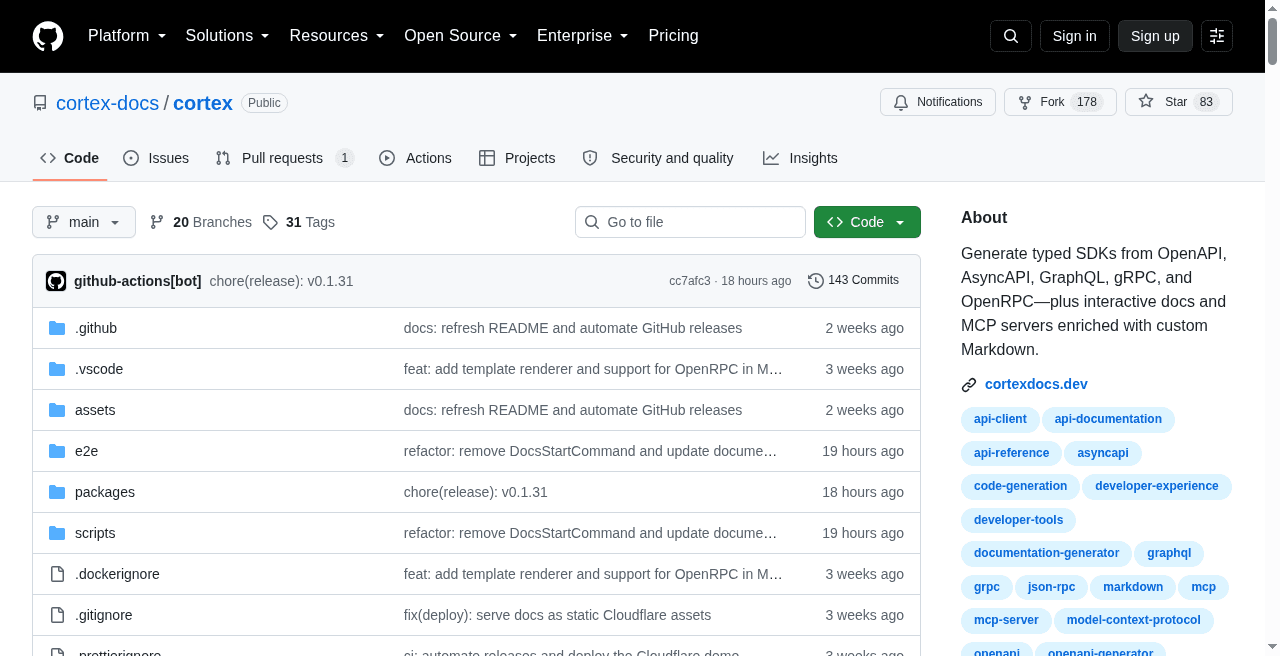Select the graphql topic tag
The width and height of the screenshot is (1280, 656).
(1169, 553)
